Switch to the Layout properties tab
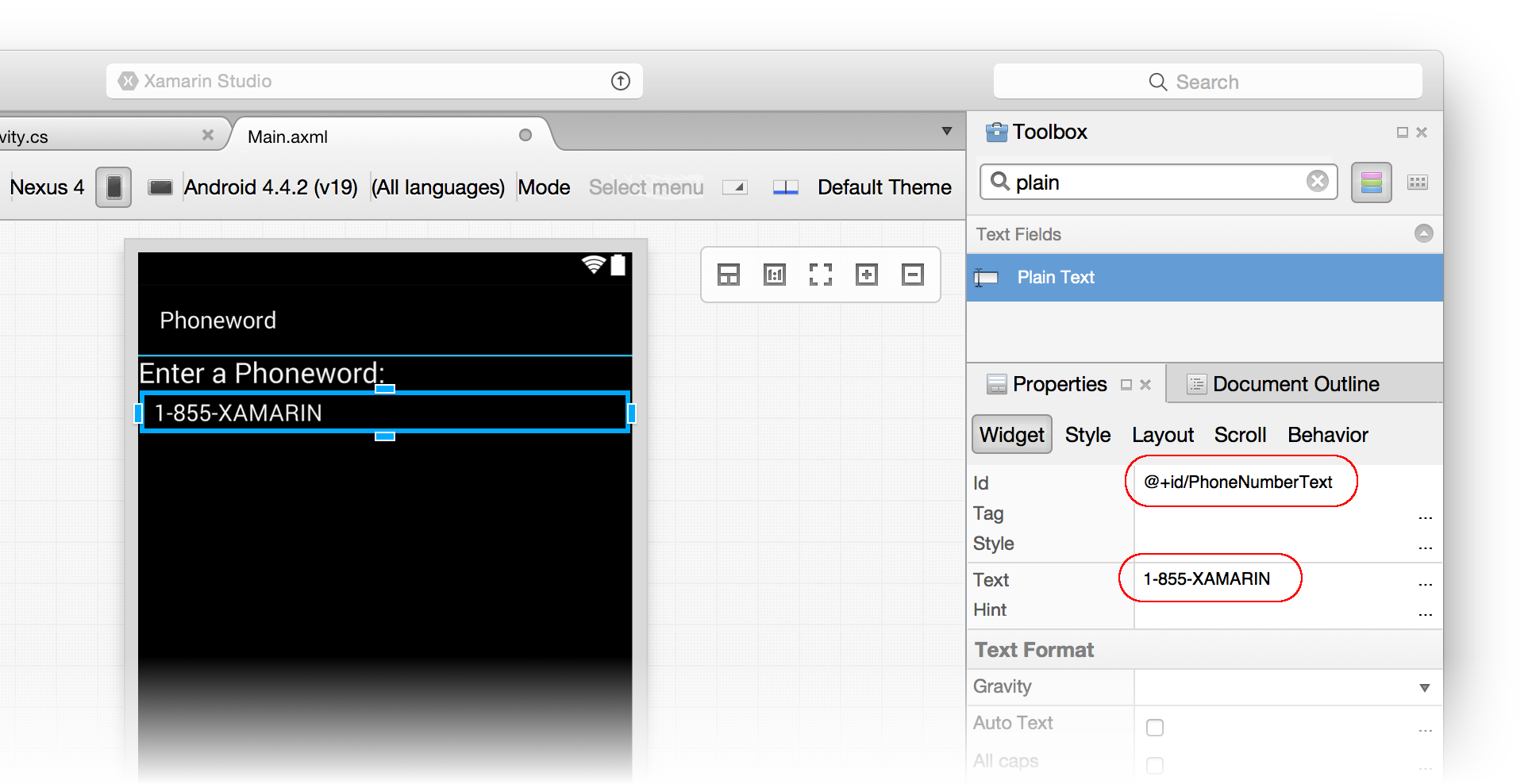The image size is (1532, 784). [1162, 435]
